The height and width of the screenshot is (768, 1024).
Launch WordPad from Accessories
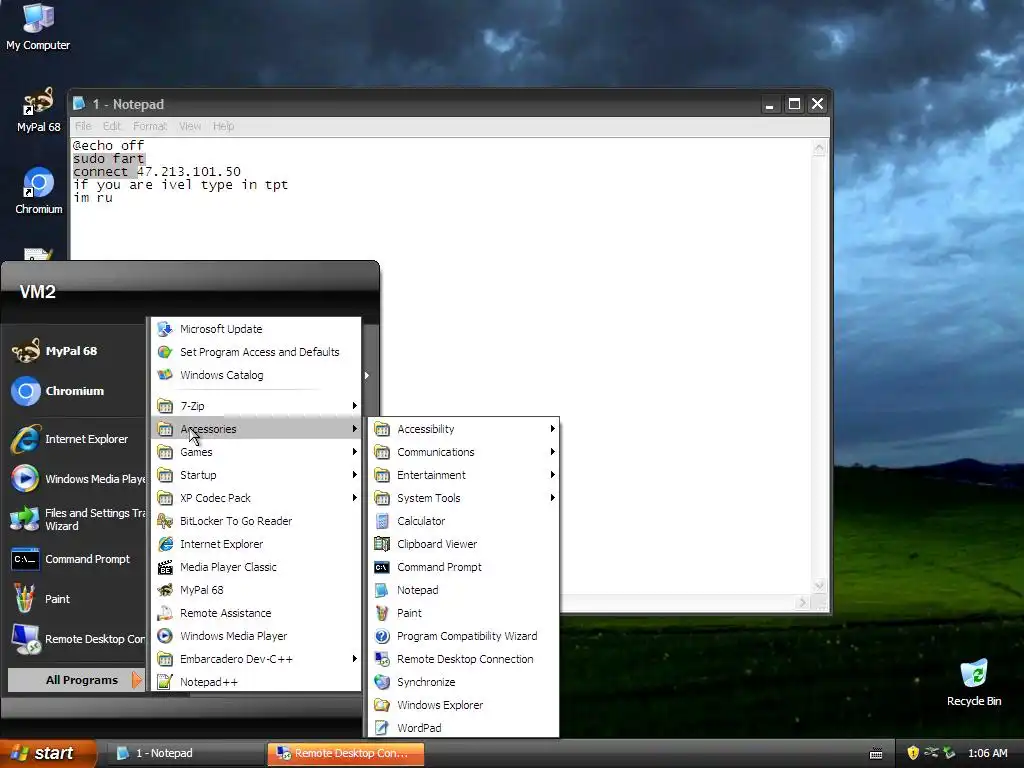click(464, 728)
